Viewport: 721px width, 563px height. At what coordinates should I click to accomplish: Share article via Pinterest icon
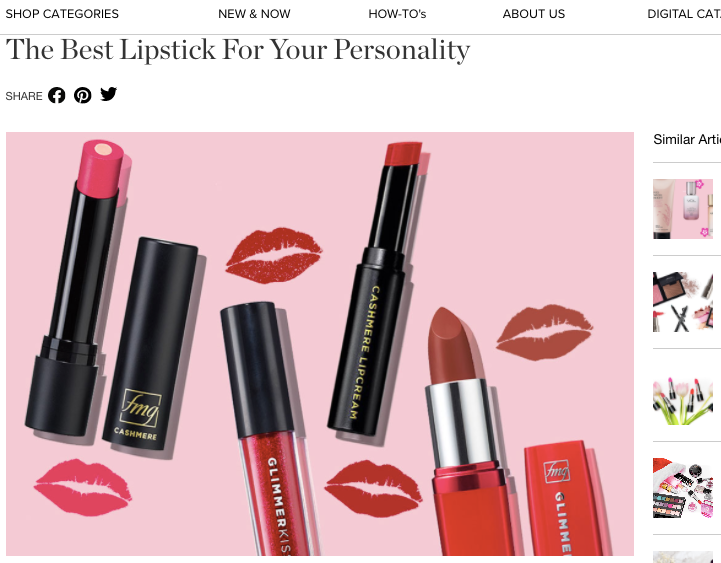click(x=83, y=95)
